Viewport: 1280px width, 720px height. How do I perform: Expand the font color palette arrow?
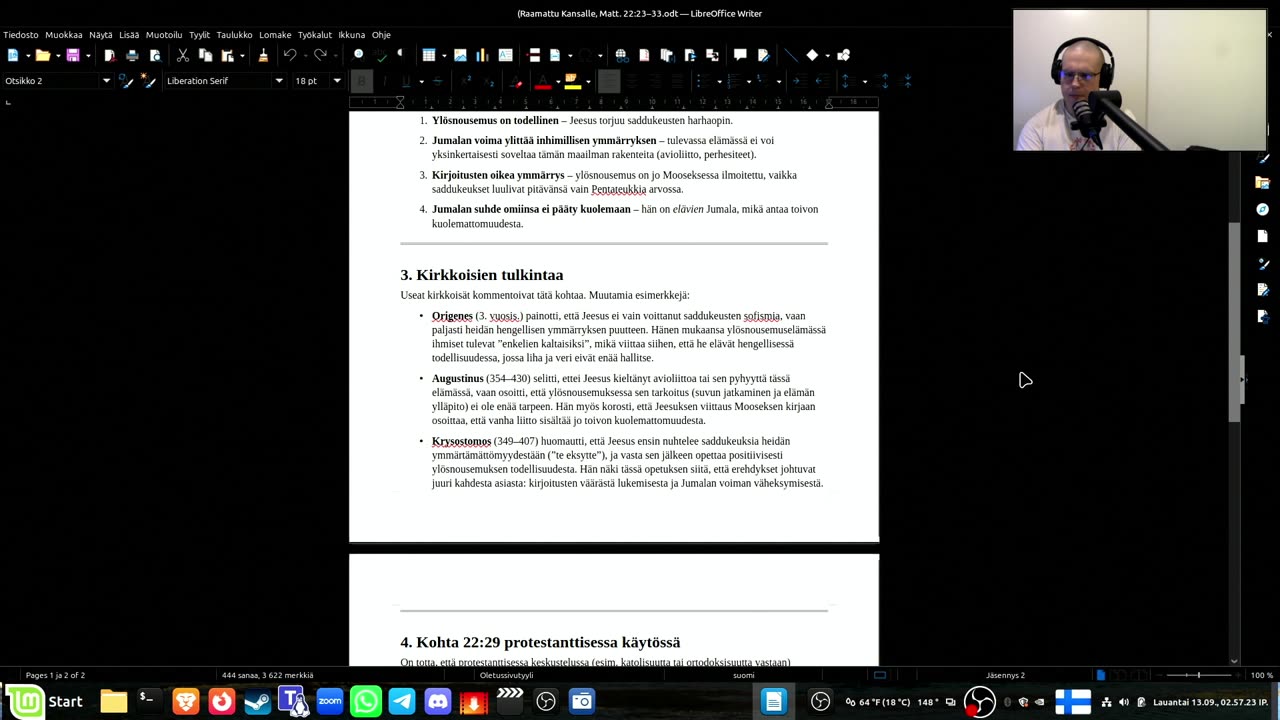coord(556,81)
